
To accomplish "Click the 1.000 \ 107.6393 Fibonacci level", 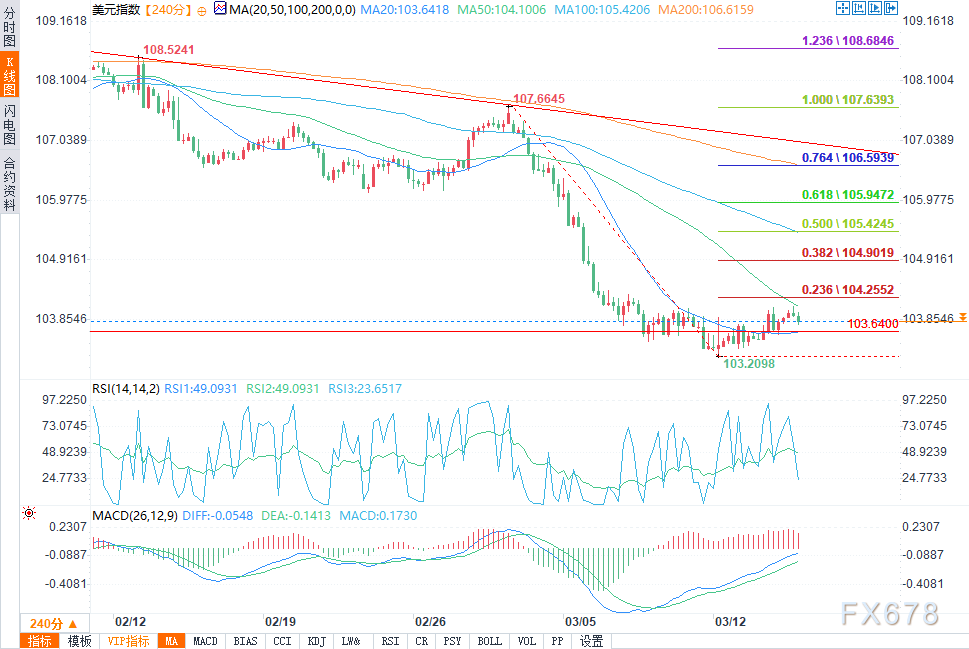I will click(848, 100).
